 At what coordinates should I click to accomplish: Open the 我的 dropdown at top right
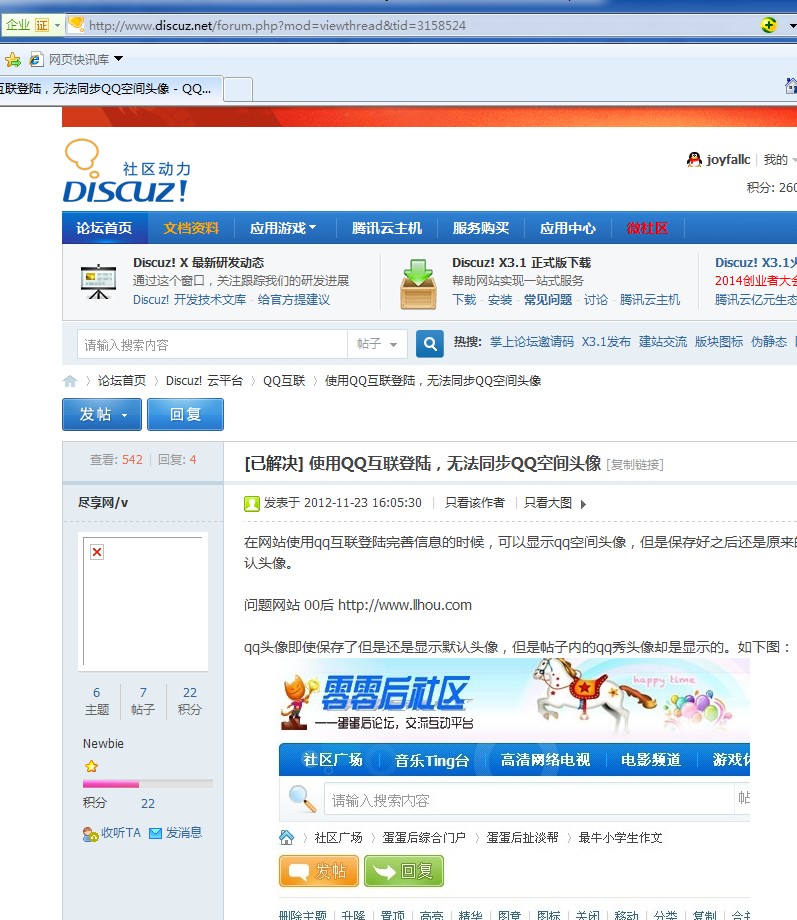779,160
